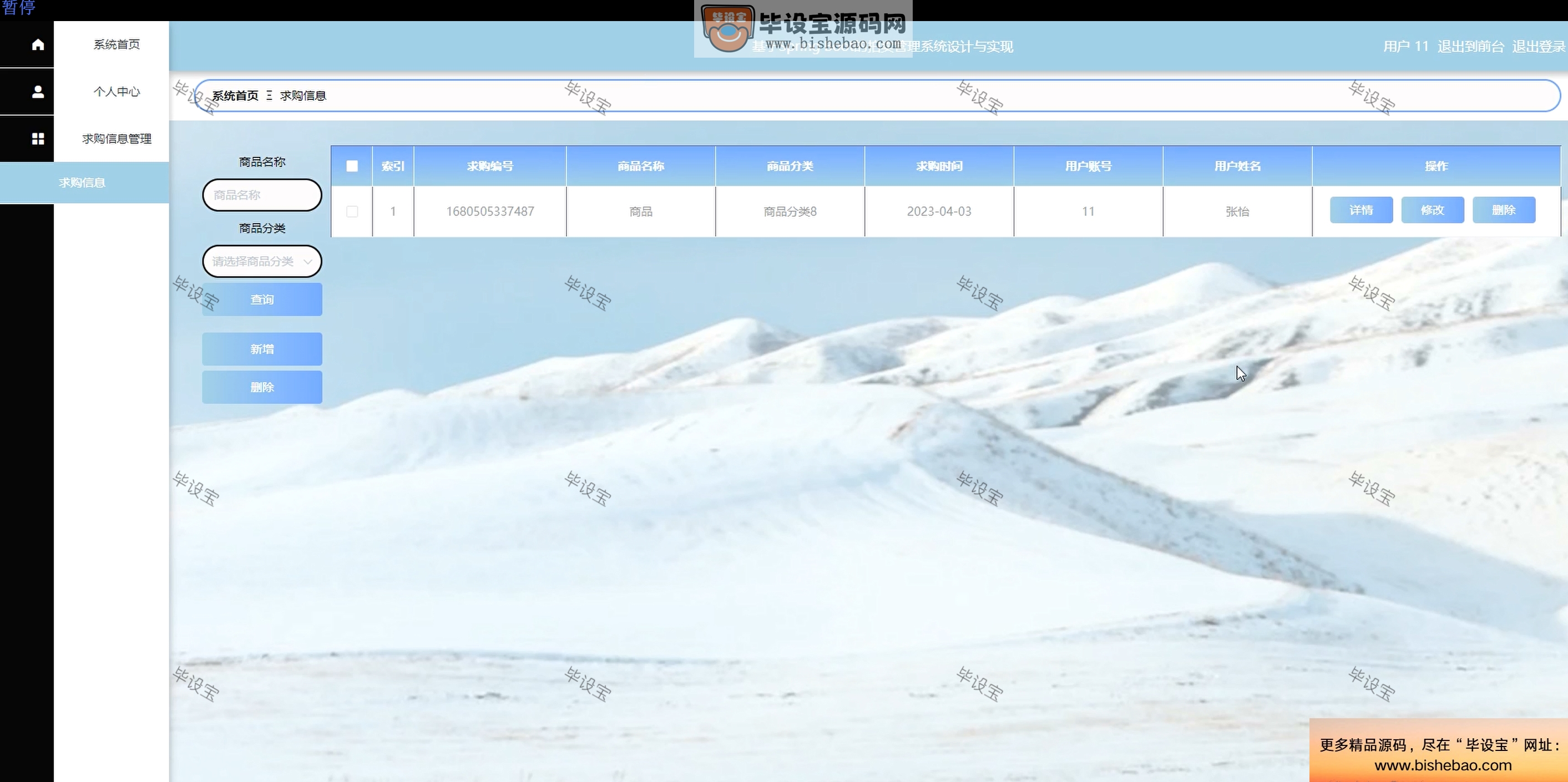This screenshot has width=1568, height=782.
Task: Click cell 张怡
Action: pos(1237,211)
